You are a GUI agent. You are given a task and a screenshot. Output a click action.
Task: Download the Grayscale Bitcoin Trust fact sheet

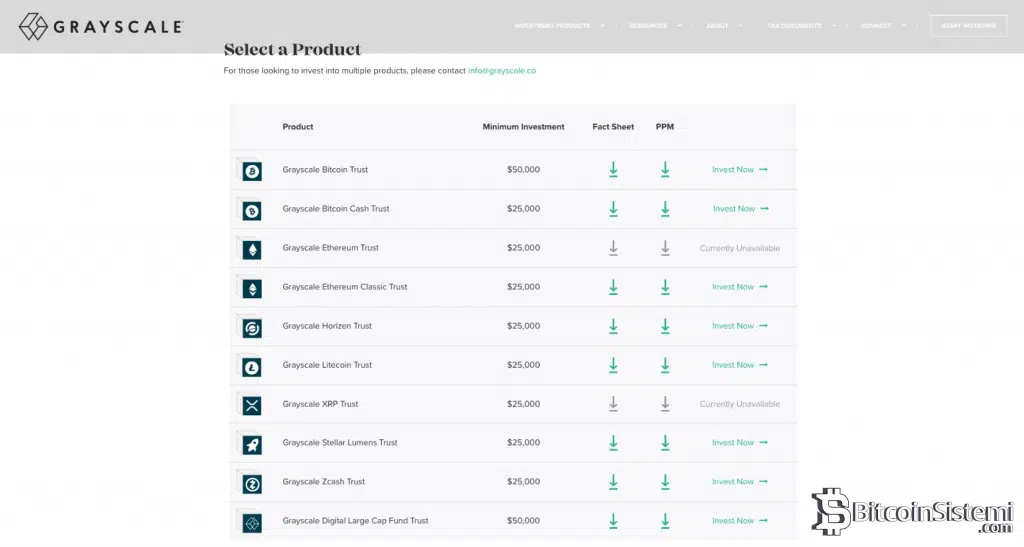click(x=613, y=170)
